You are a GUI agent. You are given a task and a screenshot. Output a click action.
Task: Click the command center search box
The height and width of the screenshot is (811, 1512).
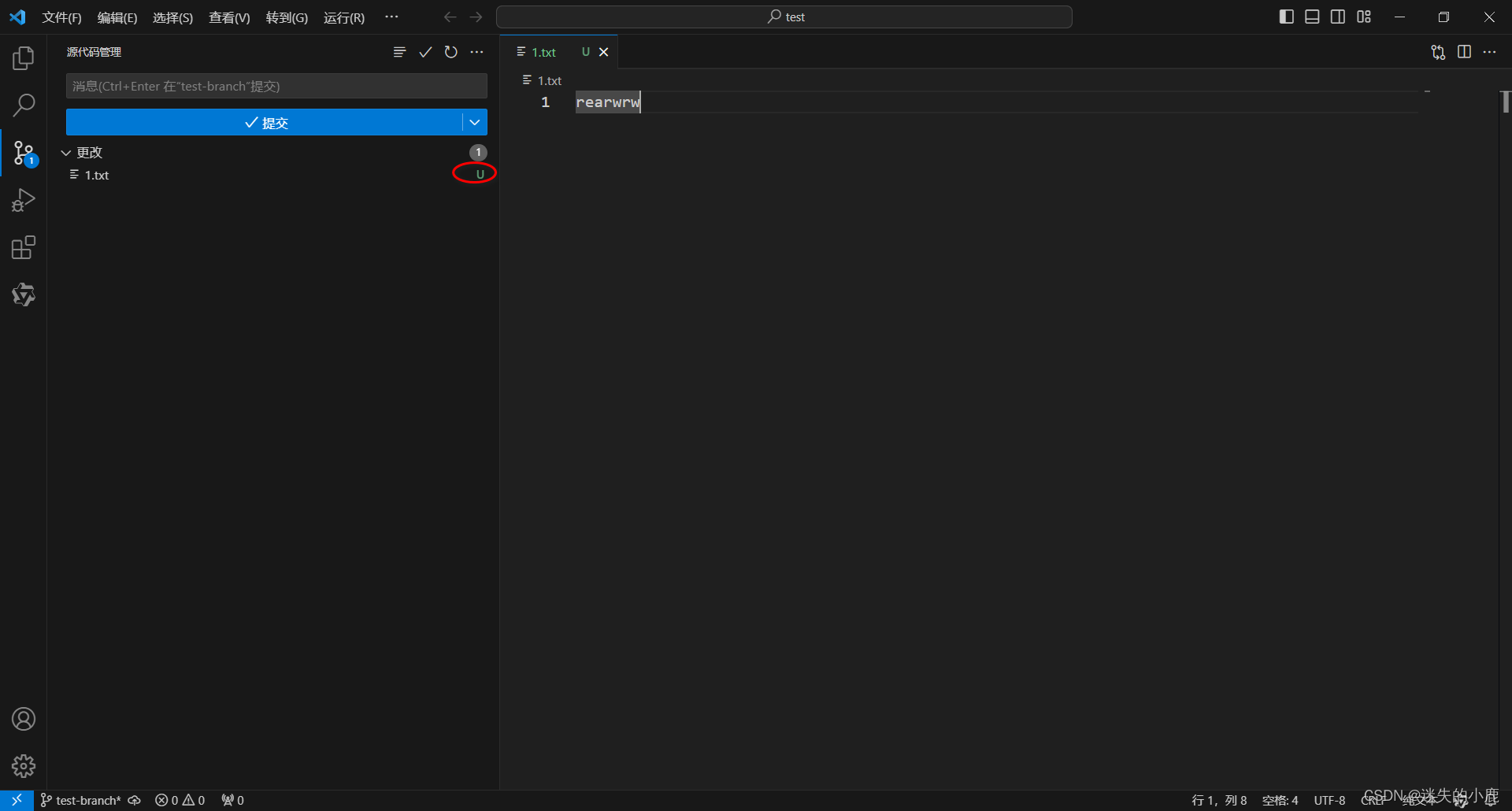point(784,17)
